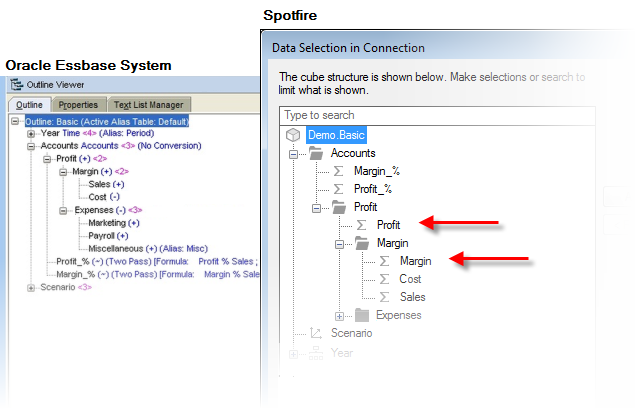Click the sigma icon beside Margin_%
636x409 pixels.
tap(339, 171)
